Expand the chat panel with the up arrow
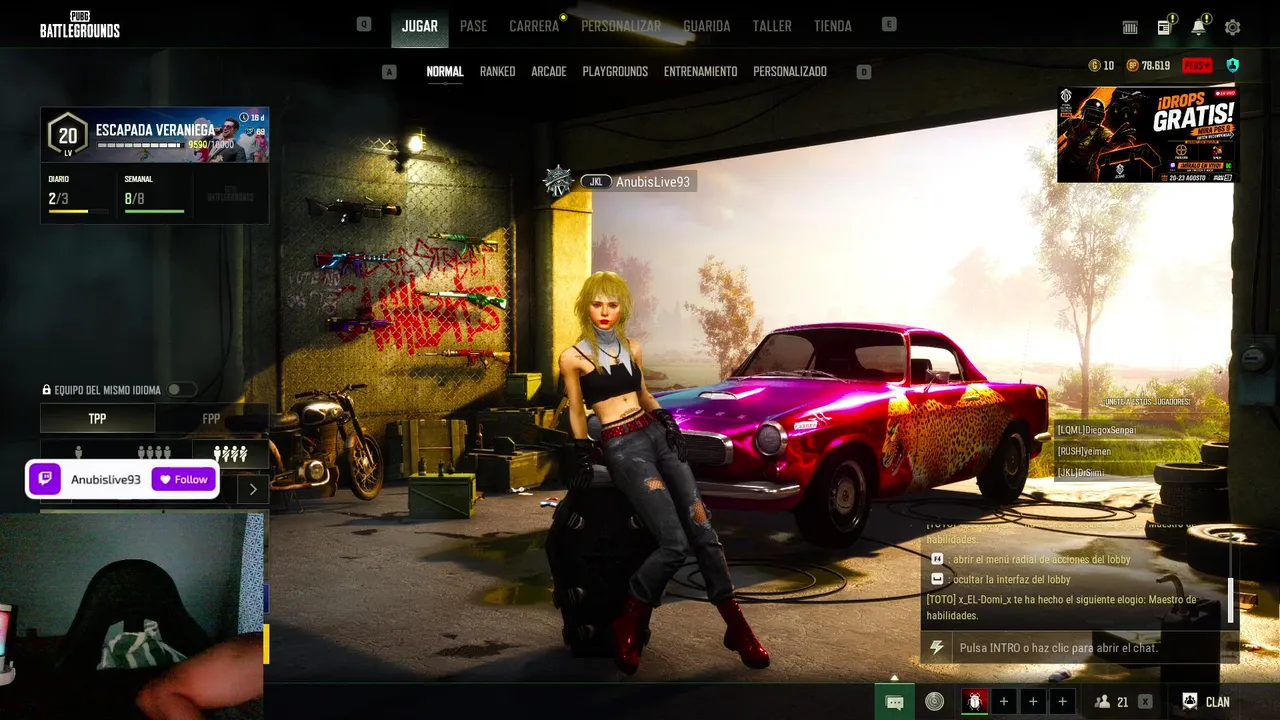This screenshot has height=720, width=1280. [894, 678]
